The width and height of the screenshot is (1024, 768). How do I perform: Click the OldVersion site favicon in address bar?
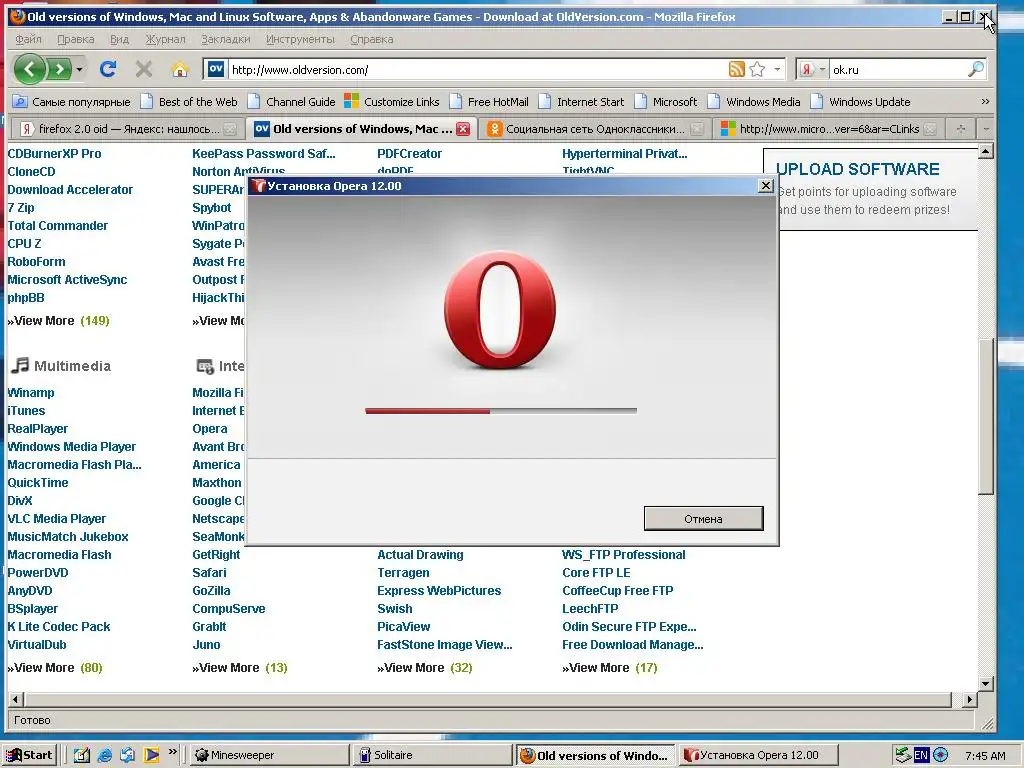pos(216,69)
